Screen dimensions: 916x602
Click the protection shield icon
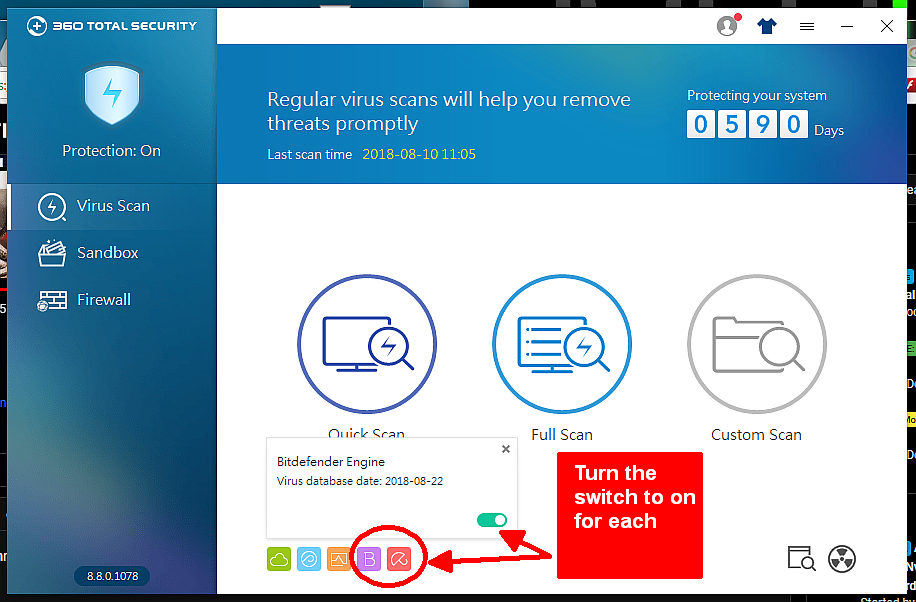112,94
